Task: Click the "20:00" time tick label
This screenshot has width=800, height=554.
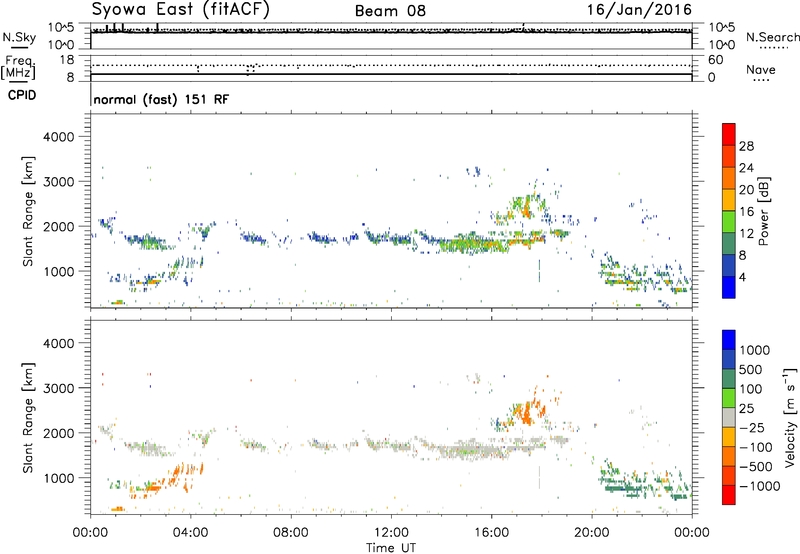Action: click(x=591, y=533)
